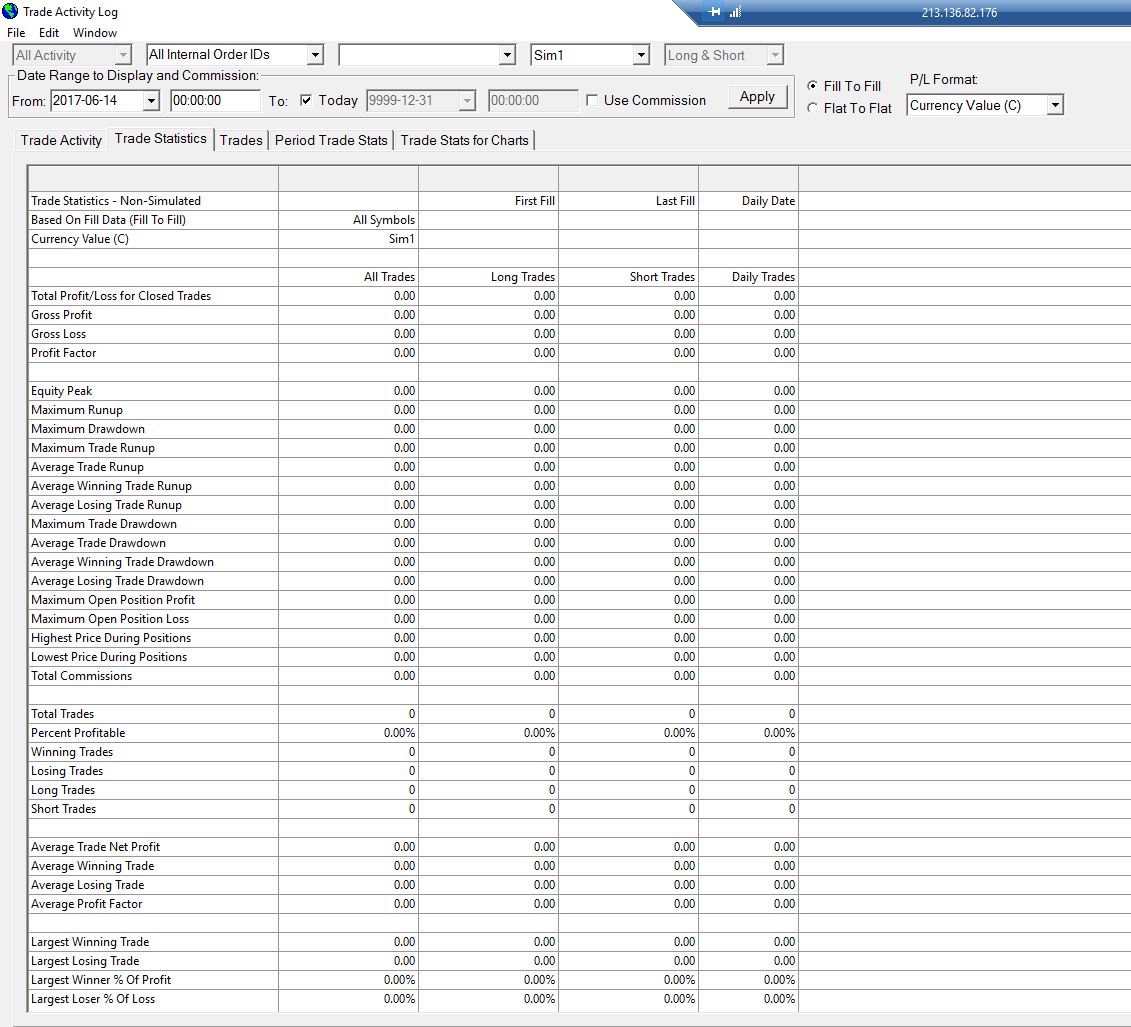Click the Highest Price During Positions label

pos(111,638)
